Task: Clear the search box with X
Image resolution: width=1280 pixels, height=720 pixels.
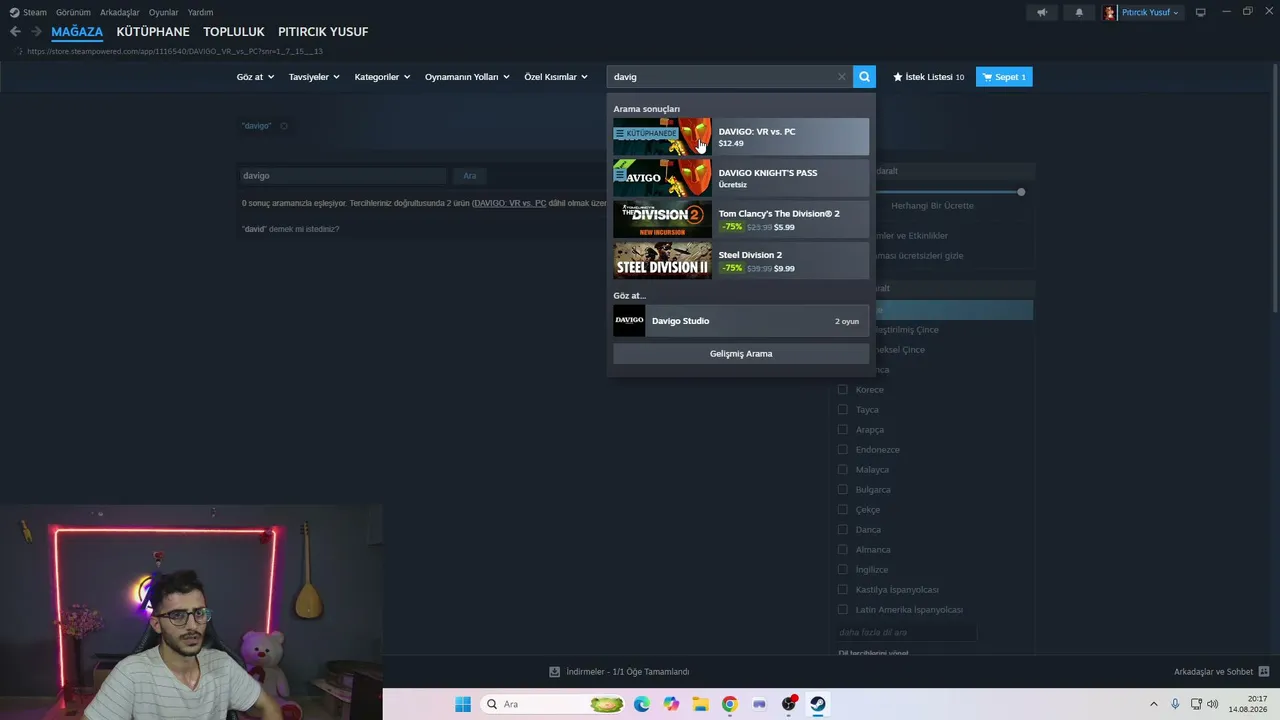Action: 842,77
